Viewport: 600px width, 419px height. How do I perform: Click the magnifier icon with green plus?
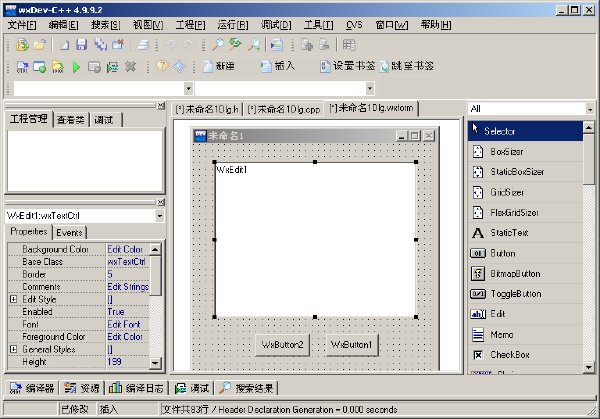pos(254,45)
